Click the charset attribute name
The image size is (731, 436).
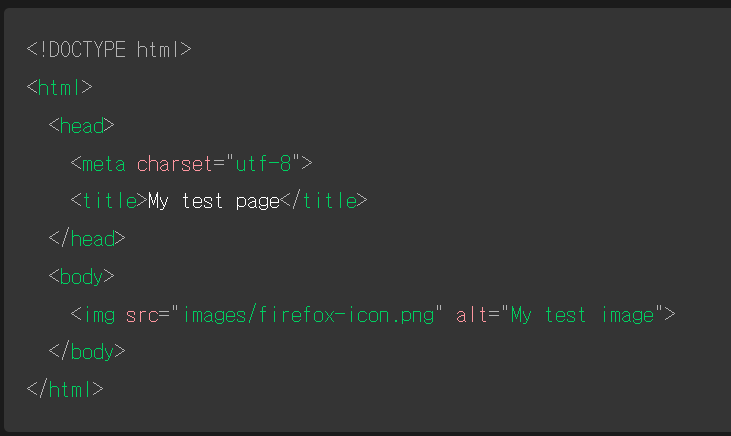click(176, 163)
